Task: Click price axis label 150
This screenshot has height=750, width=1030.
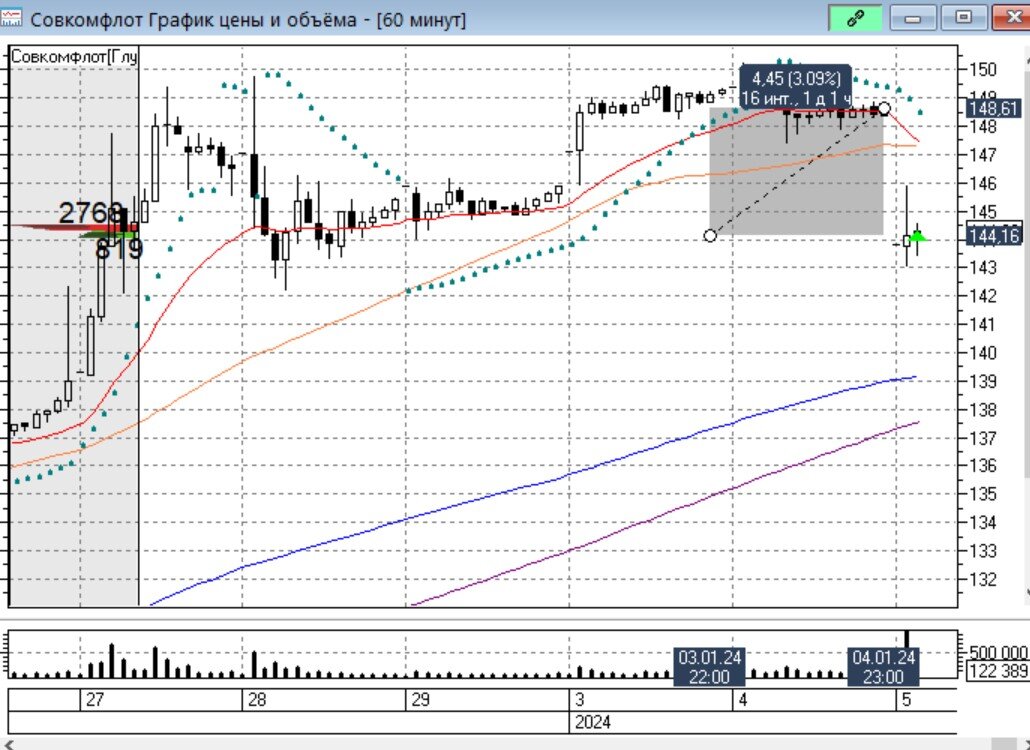Action: tap(984, 70)
